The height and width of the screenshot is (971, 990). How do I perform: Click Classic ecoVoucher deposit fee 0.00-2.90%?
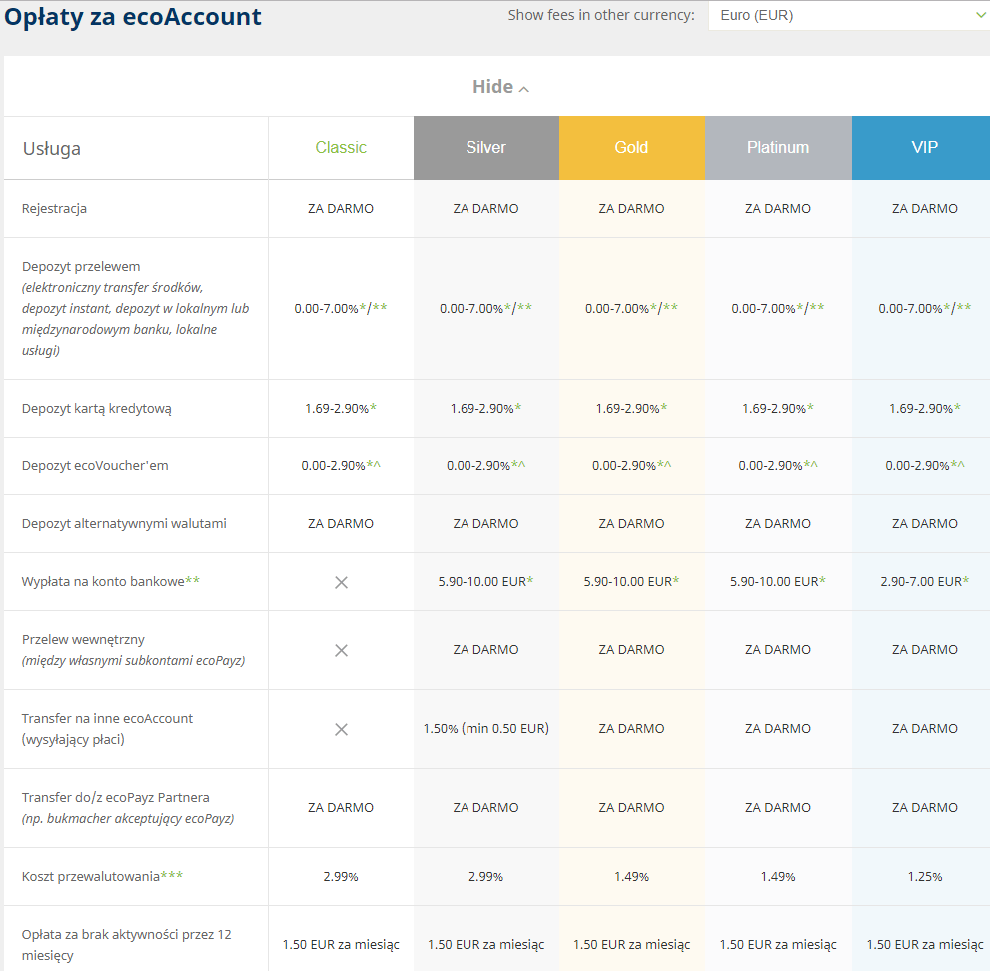tap(341, 465)
